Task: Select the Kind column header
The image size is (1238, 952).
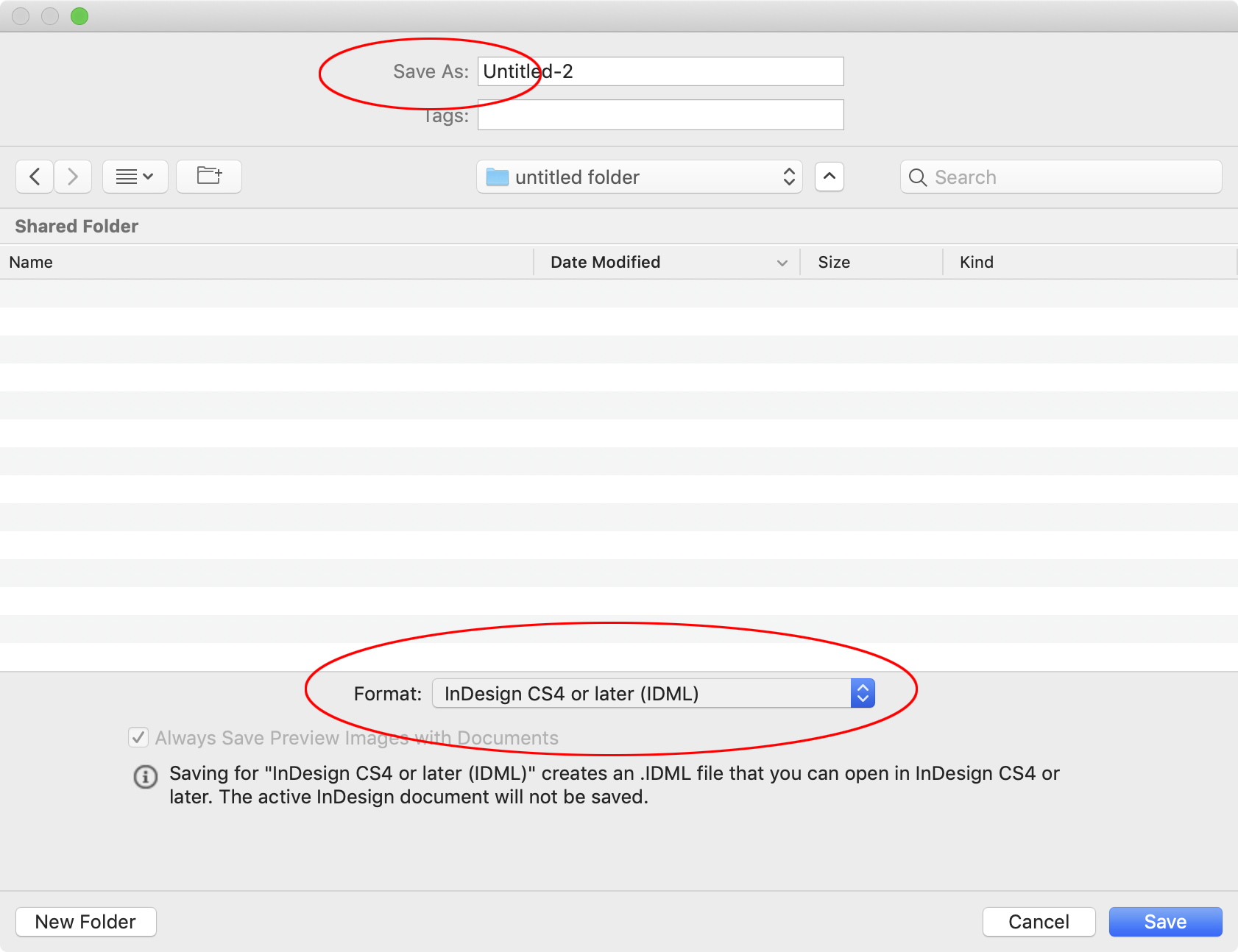Action: point(976,262)
